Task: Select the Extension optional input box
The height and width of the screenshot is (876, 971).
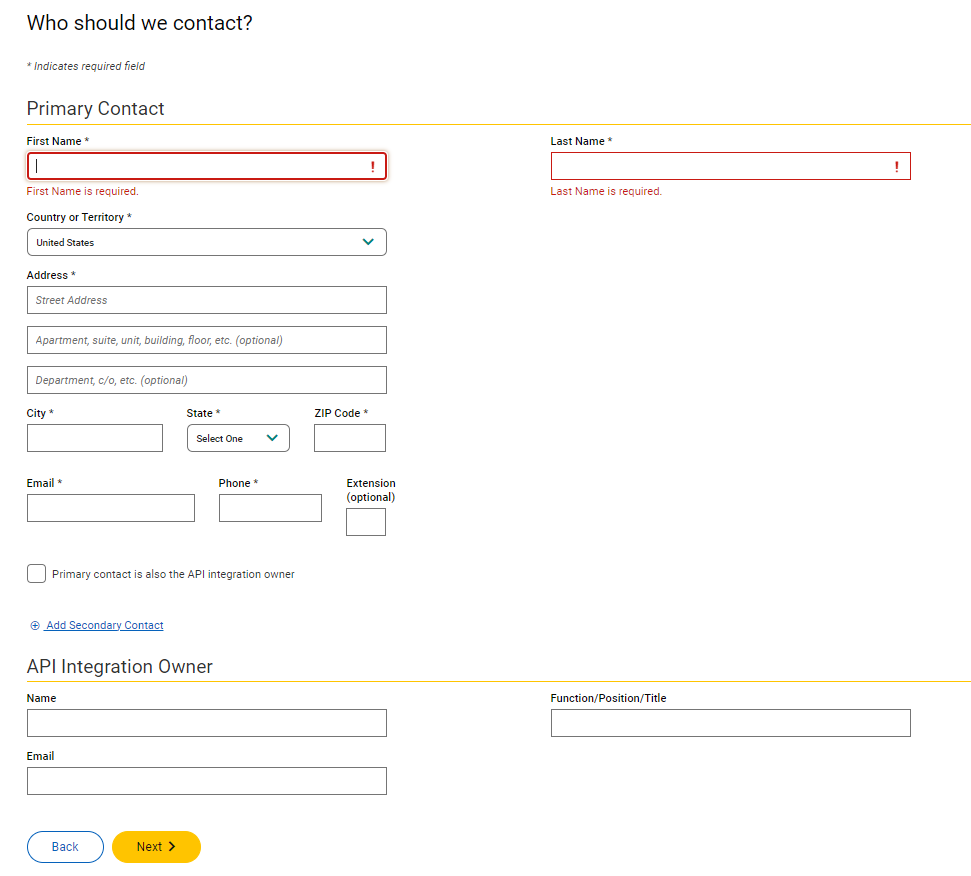Action: click(x=365, y=522)
